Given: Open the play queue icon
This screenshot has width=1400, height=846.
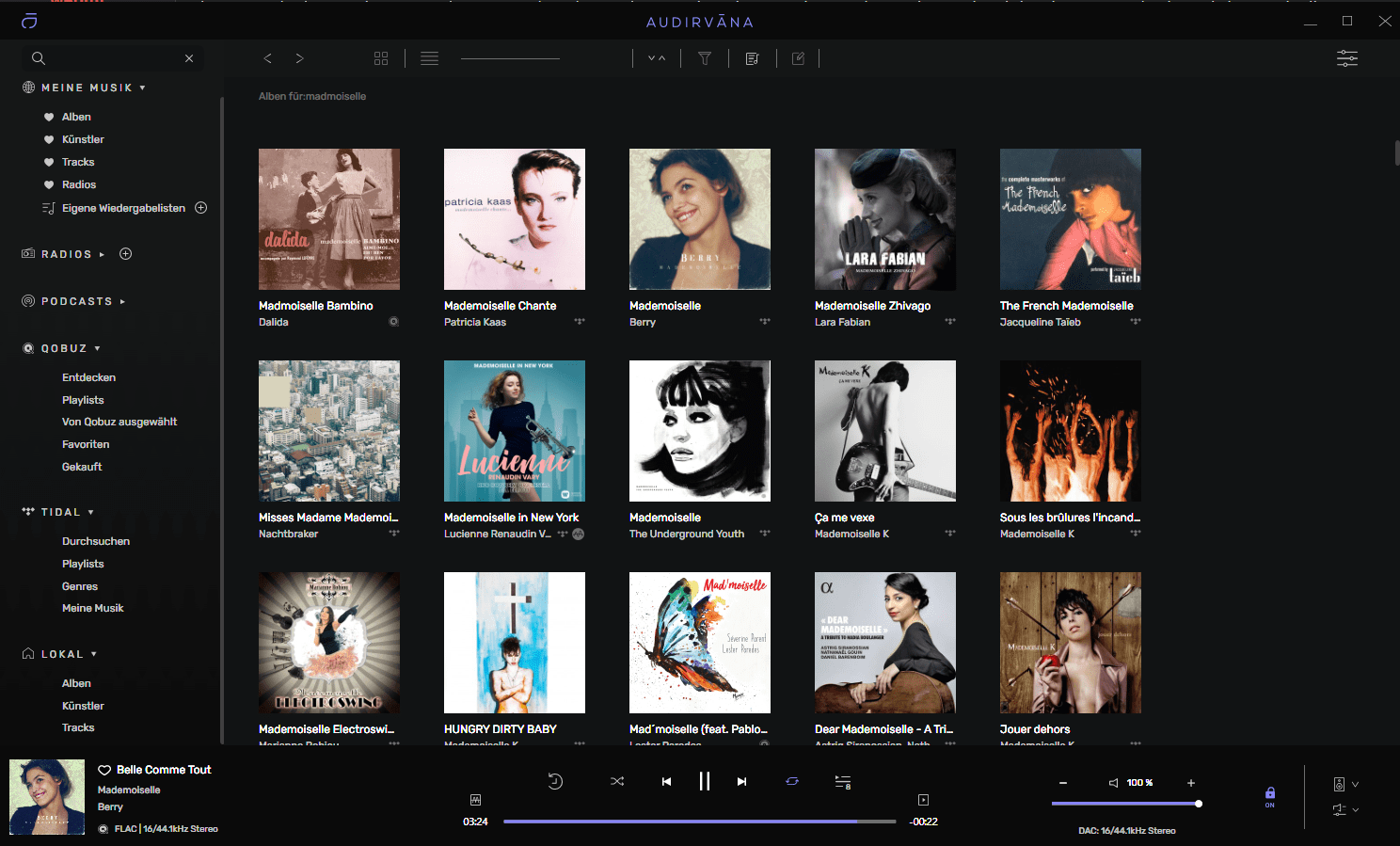Looking at the screenshot, I should tap(843, 782).
